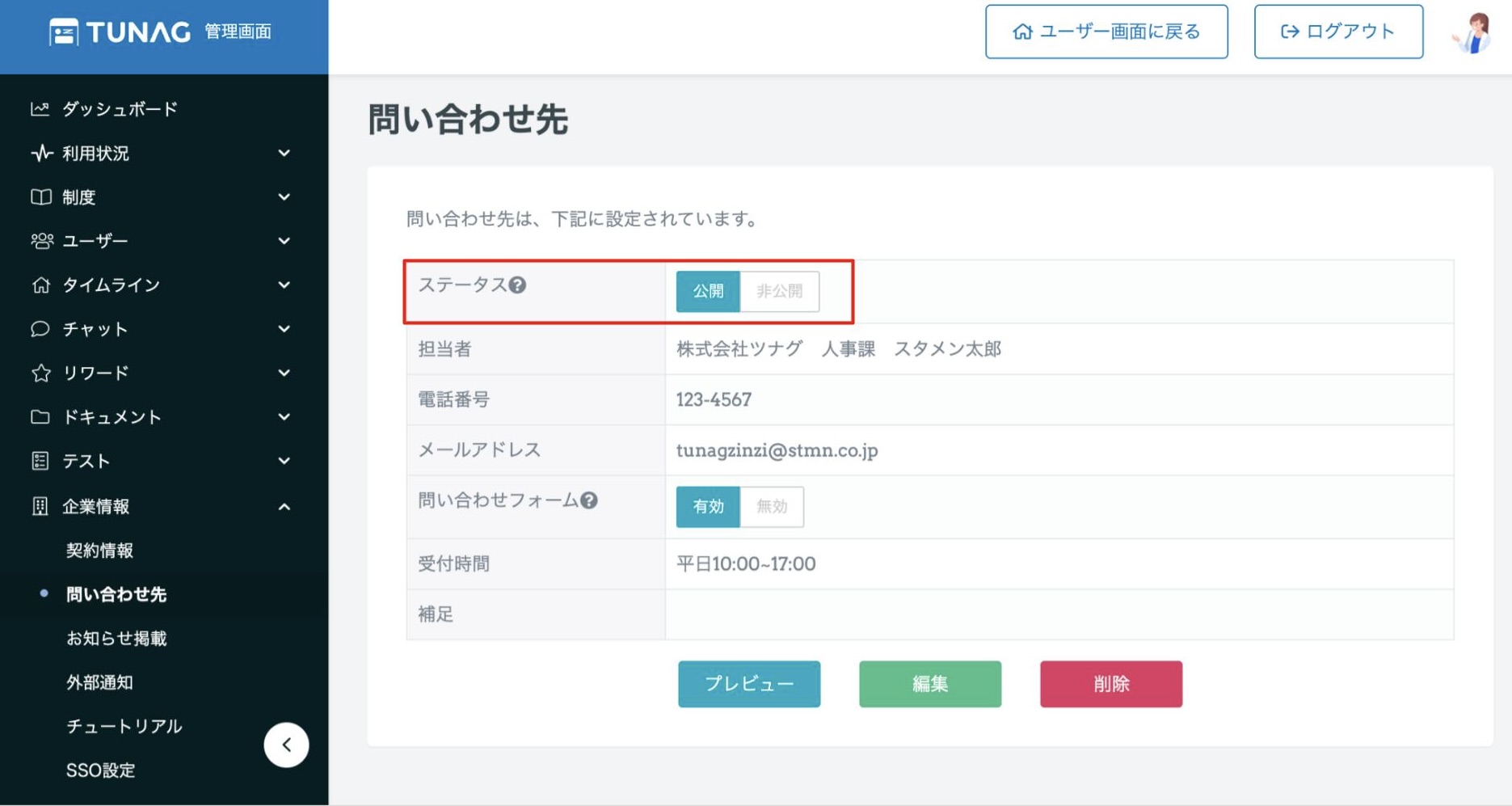This screenshot has height=806, width=1512.
Task: Click the 問い合わせ先 page heading
Action: (x=468, y=120)
